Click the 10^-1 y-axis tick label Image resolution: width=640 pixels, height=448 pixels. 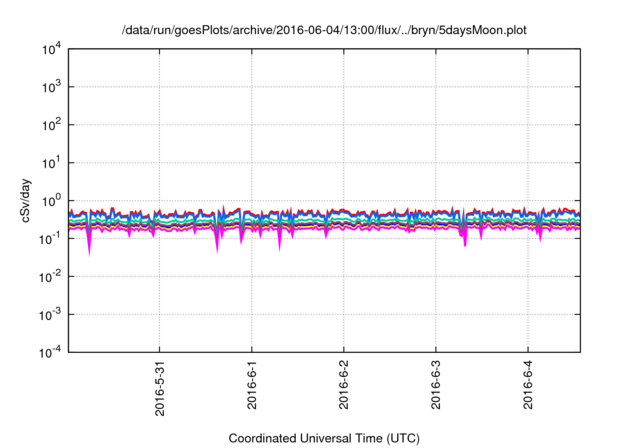tap(51, 239)
